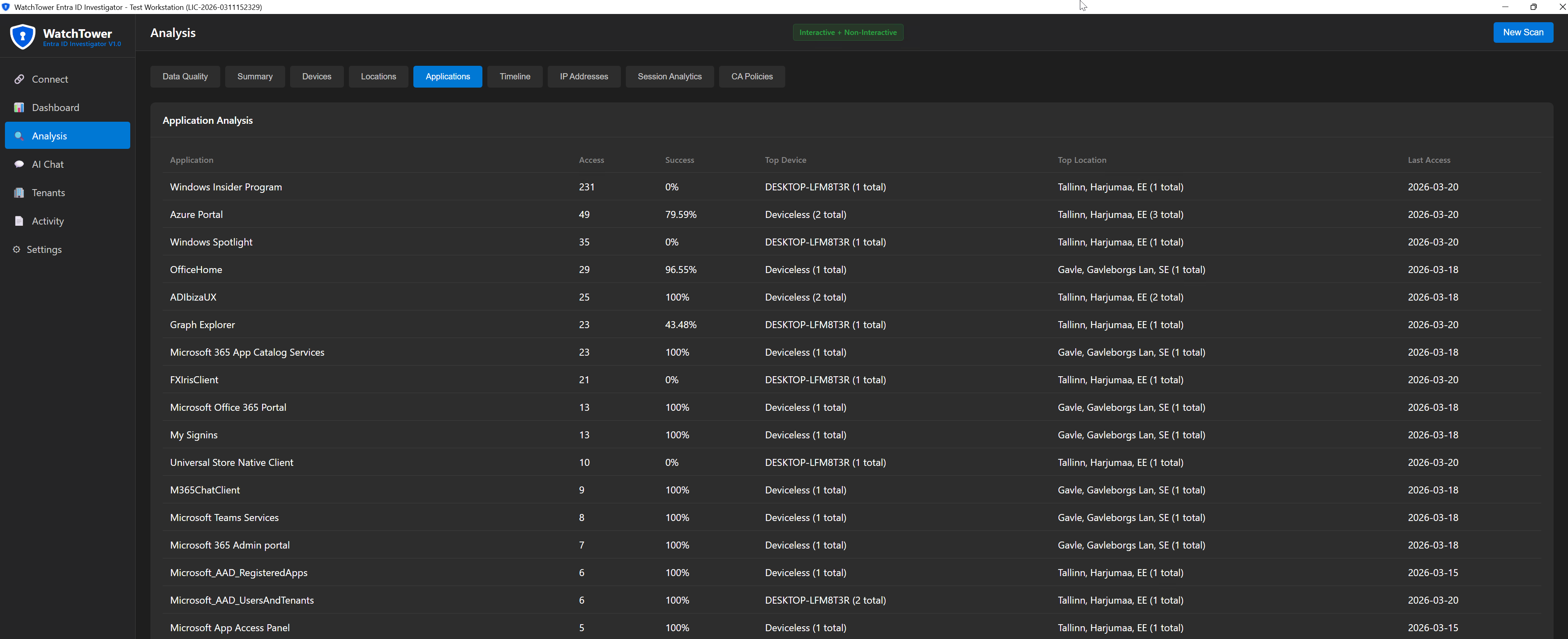This screenshot has width=1568, height=639.
Task: Open the Devices tab
Action: pos(316,76)
